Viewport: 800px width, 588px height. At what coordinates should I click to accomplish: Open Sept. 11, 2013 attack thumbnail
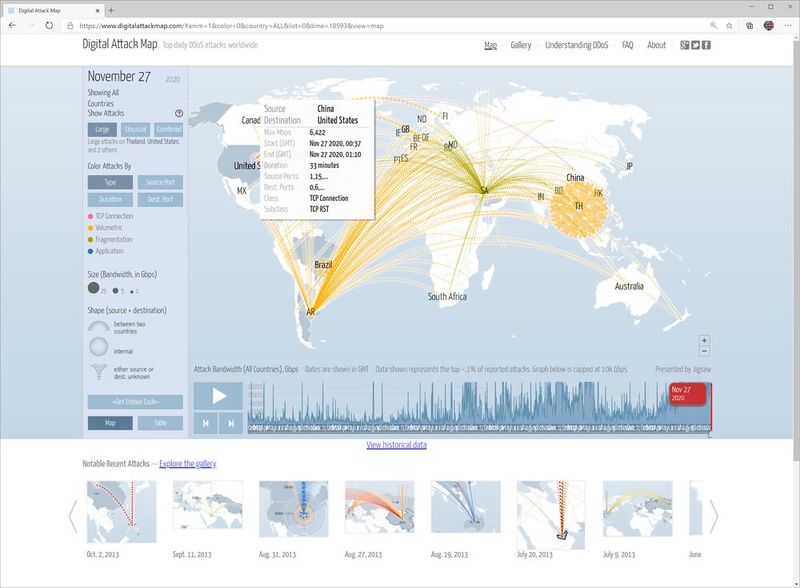tap(208, 505)
